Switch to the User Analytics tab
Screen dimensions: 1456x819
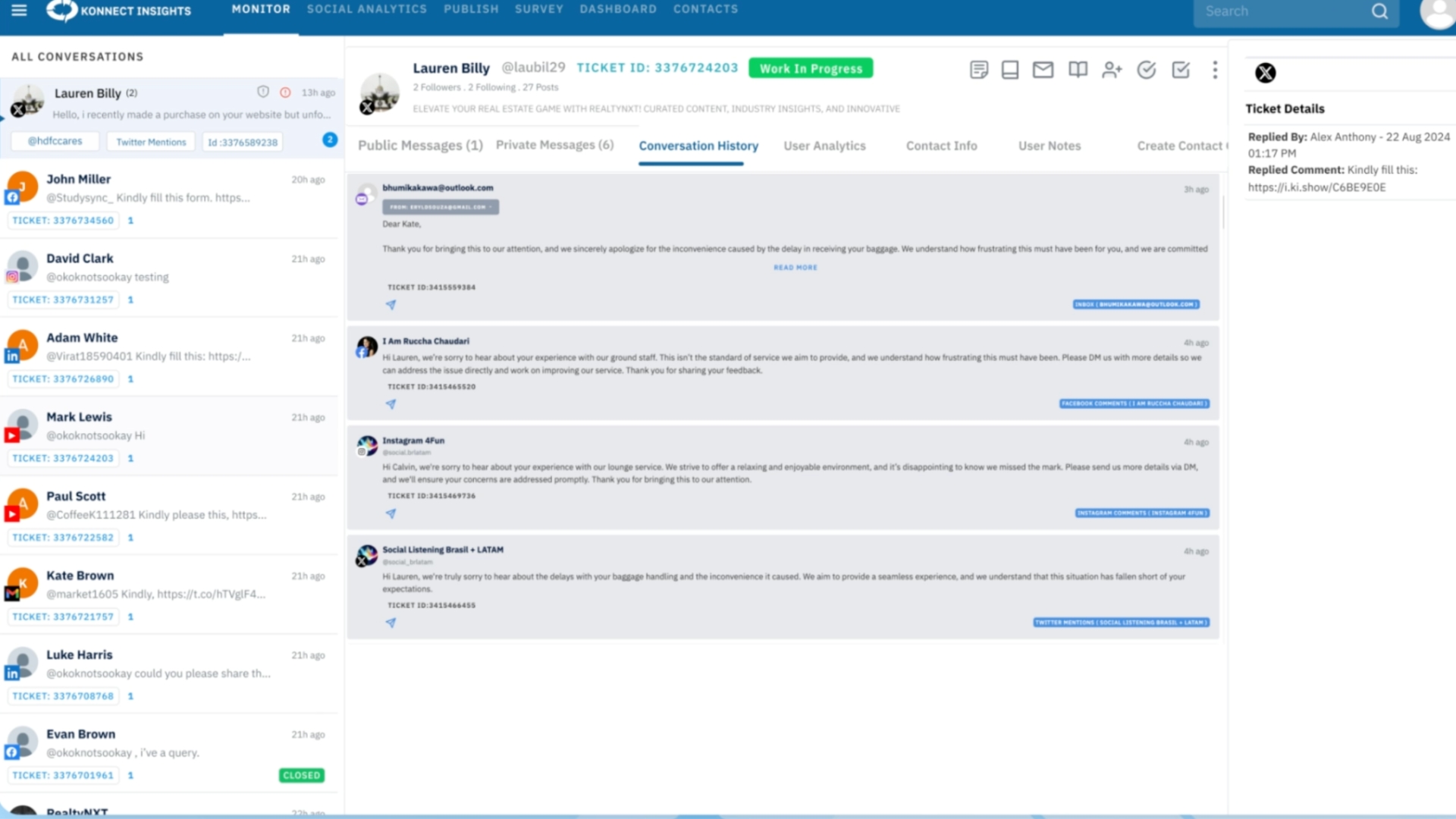click(825, 146)
